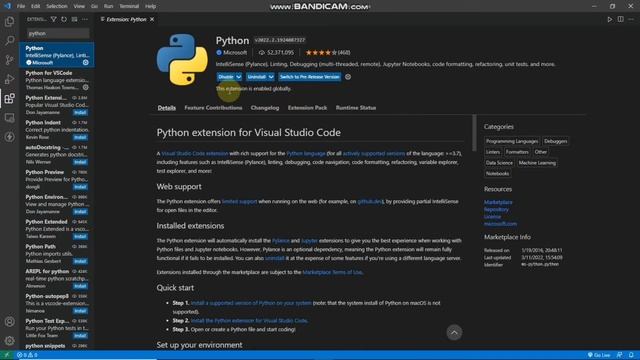Open manage gear on the Python Microsoft entry
Image resolution: width=640 pixels, height=360 pixels.
(x=86, y=62)
